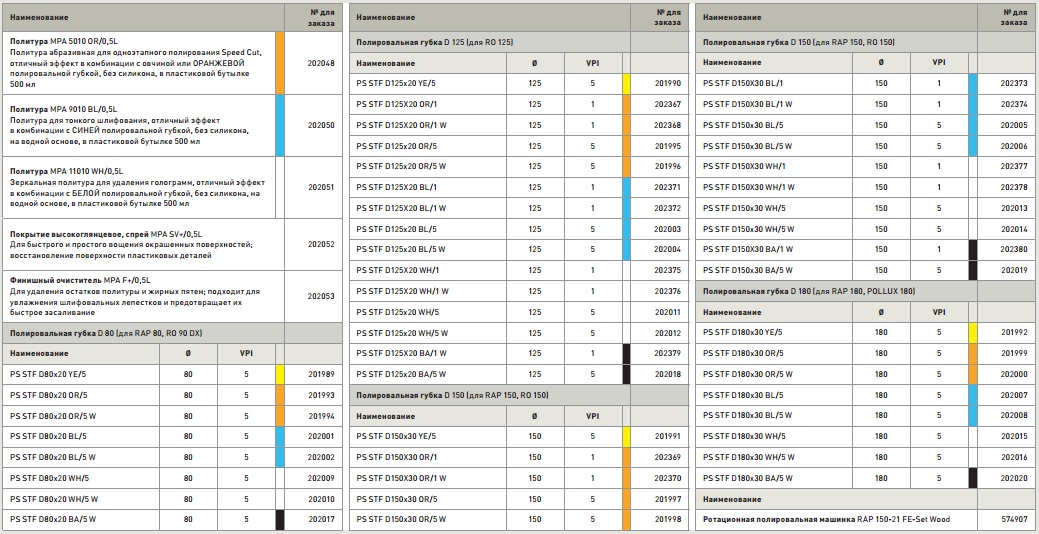
Task: Select the PS STF D80x20 BL/5 W row name
Action: (x=53, y=457)
